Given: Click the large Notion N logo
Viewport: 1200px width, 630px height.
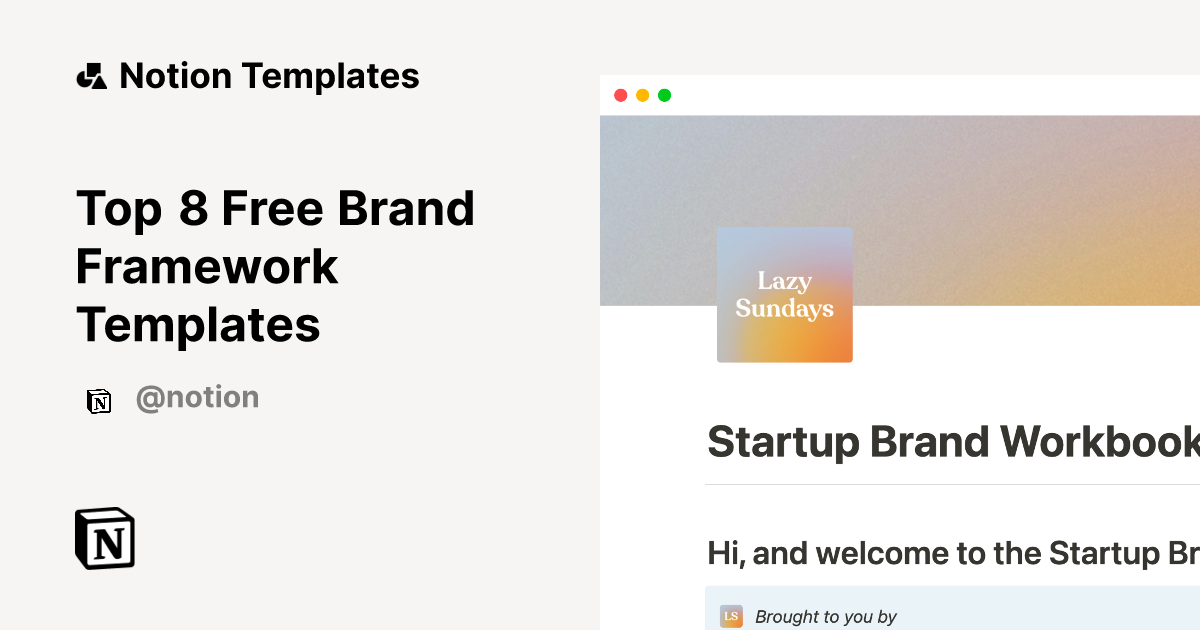Looking at the screenshot, I should pyautogui.click(x=104, y=538).
